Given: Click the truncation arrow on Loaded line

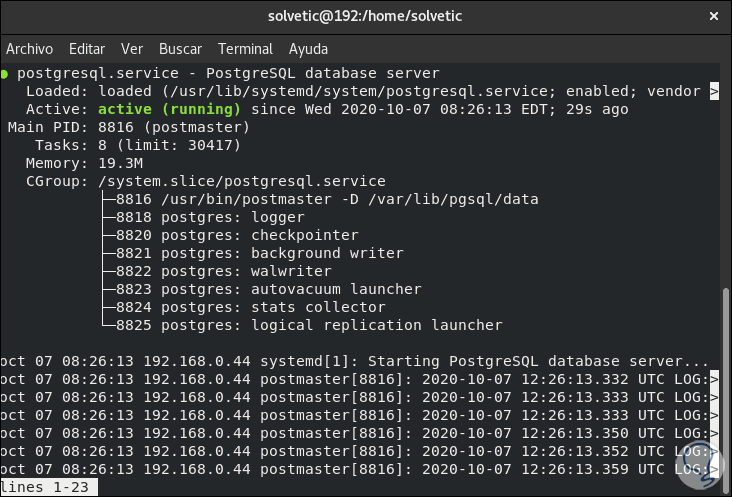Looking at the screenshot, I should point(713,91).
